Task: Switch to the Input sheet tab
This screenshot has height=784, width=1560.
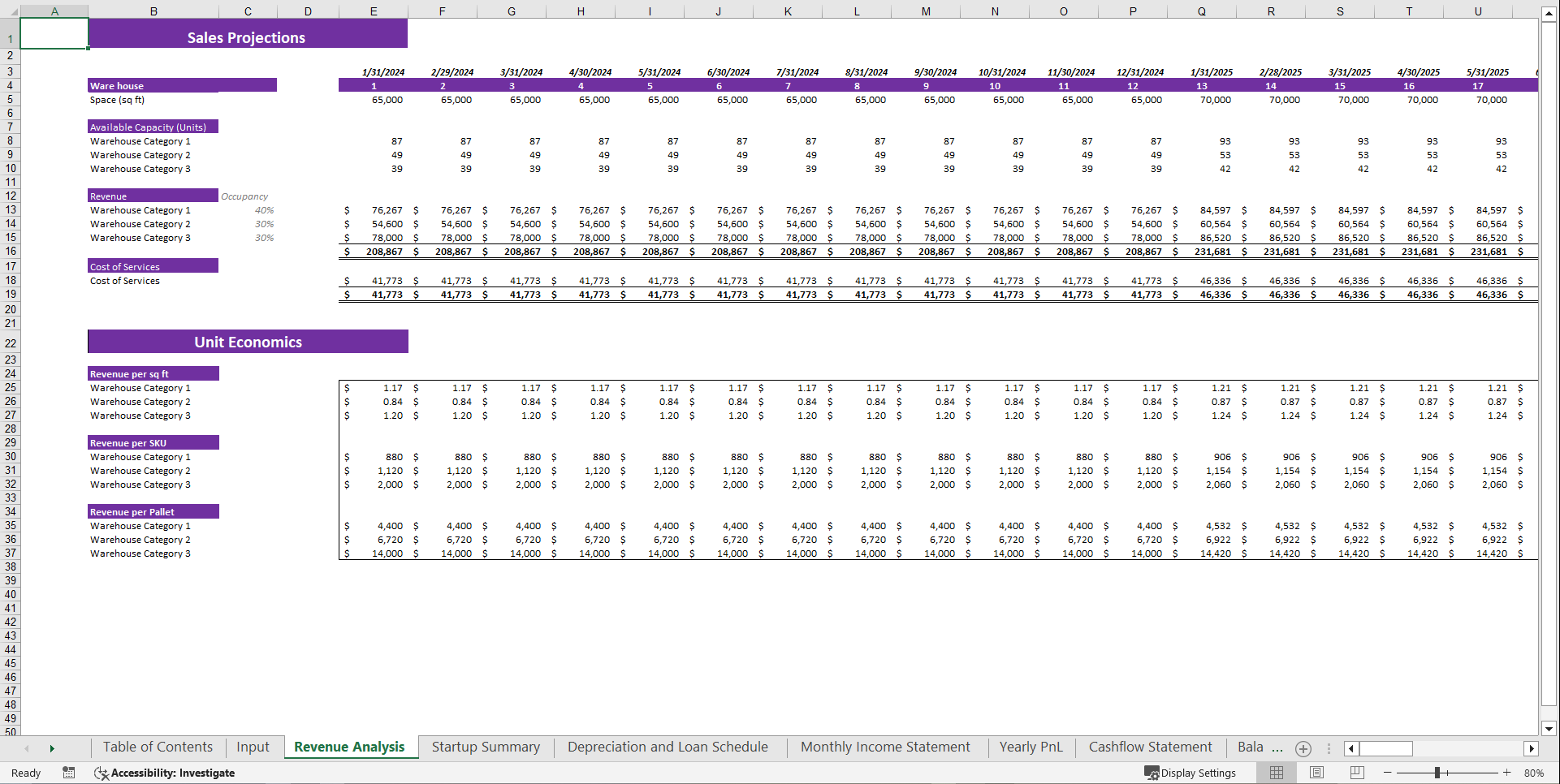Action: click(x=253, y=747)
